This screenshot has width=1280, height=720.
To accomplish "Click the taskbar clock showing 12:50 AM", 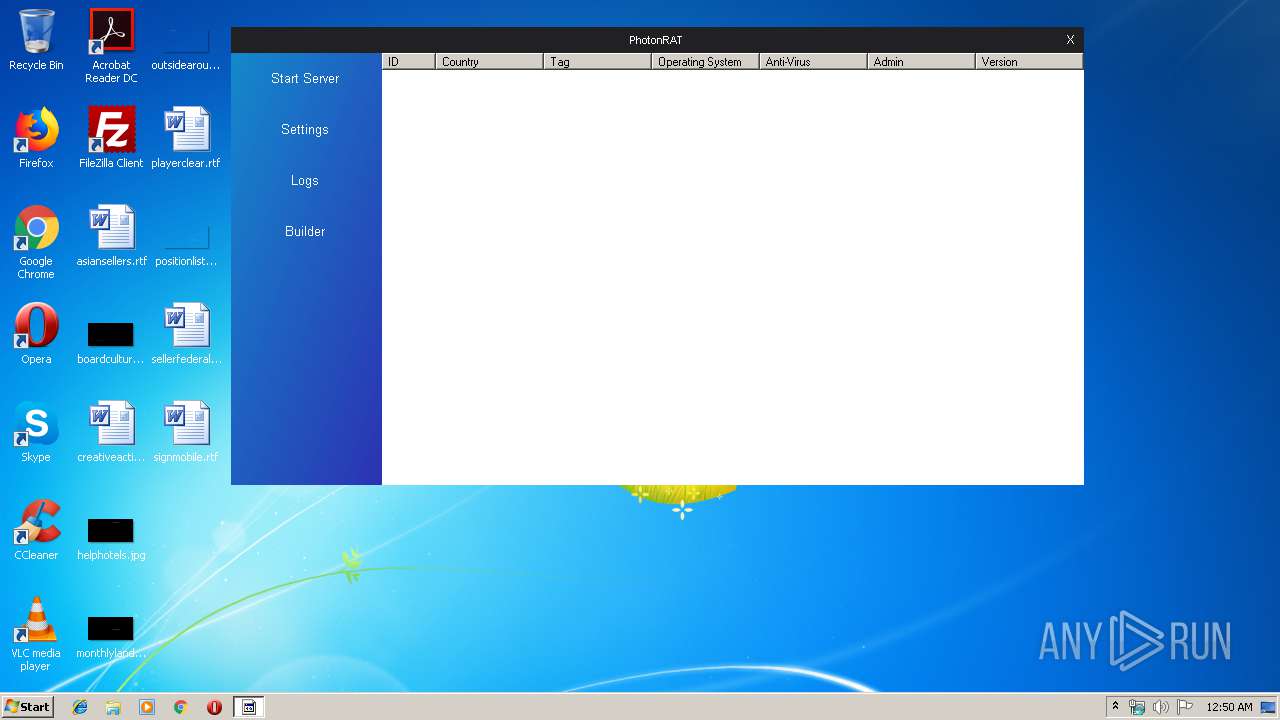I will coord(1229,707).
